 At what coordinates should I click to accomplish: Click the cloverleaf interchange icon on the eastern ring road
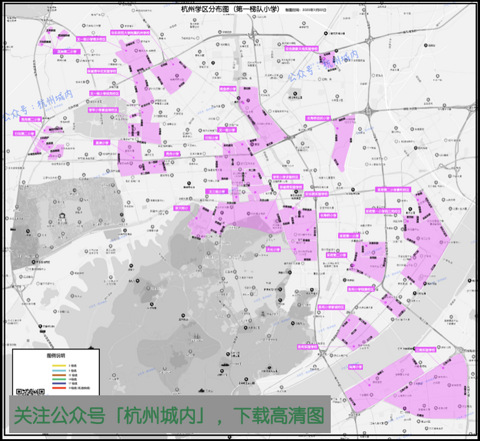point(368,111)
